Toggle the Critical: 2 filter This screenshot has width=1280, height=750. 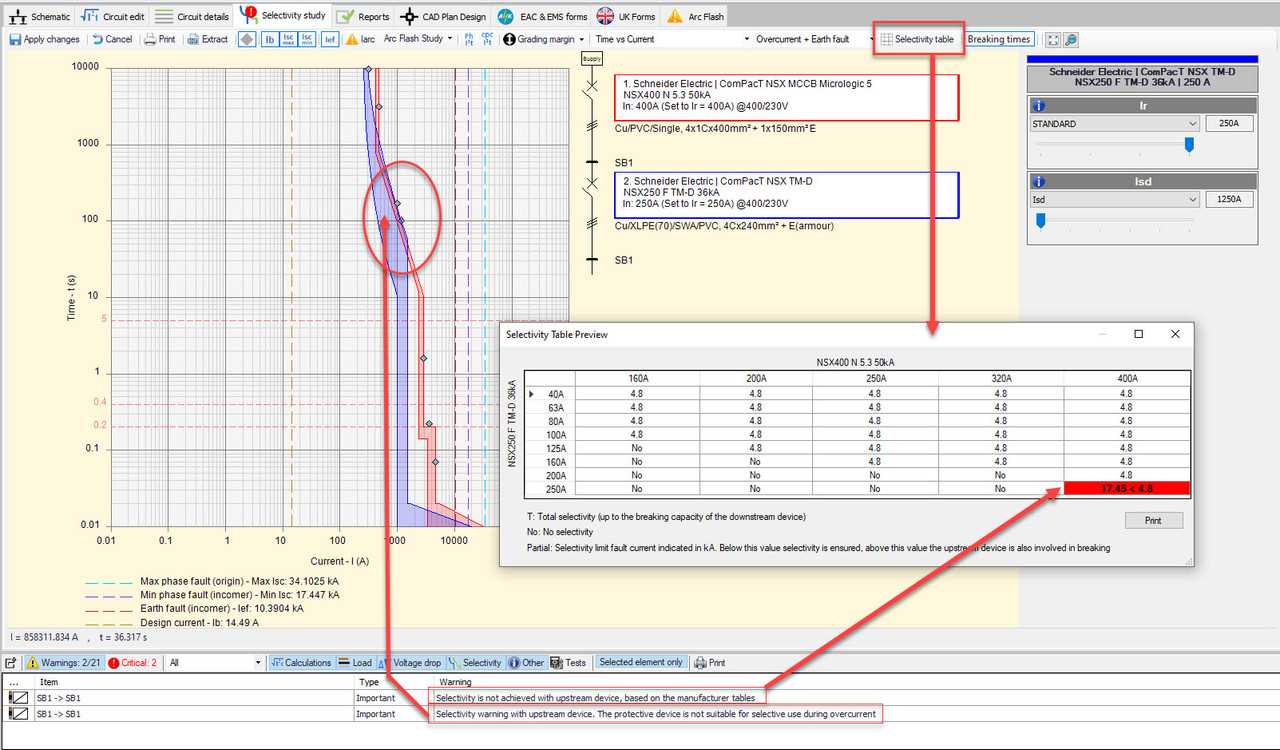tap(133, 663)
